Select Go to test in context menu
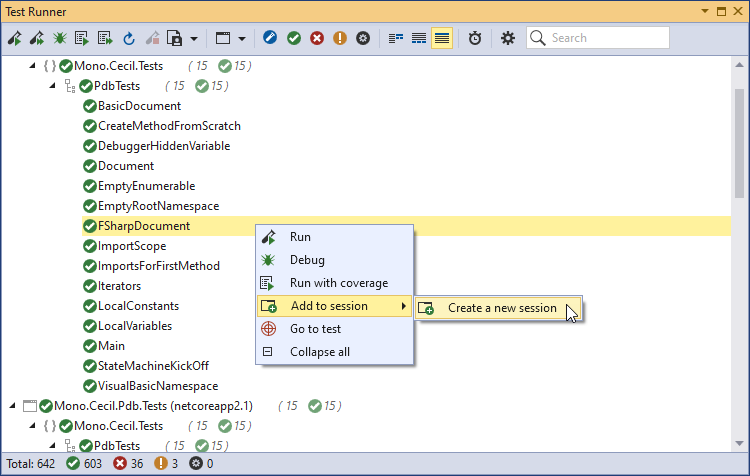Viewport: 750px width, 476px height. 315,329
